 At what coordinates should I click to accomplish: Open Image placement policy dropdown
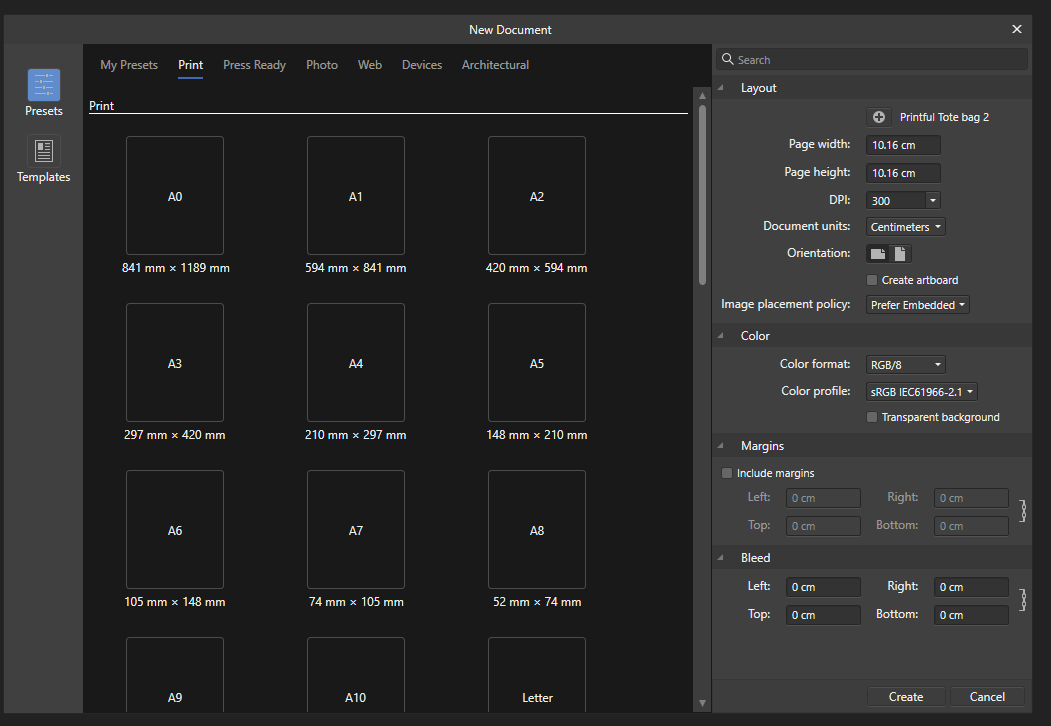click(918, 305)
